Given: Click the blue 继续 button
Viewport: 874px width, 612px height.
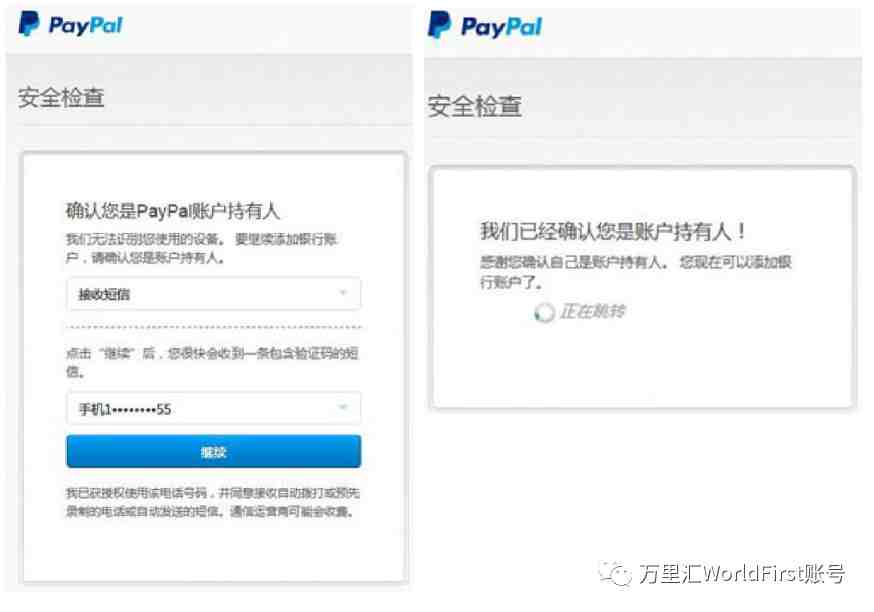Looking at the screenshot, I should click(x=213, y=451).
